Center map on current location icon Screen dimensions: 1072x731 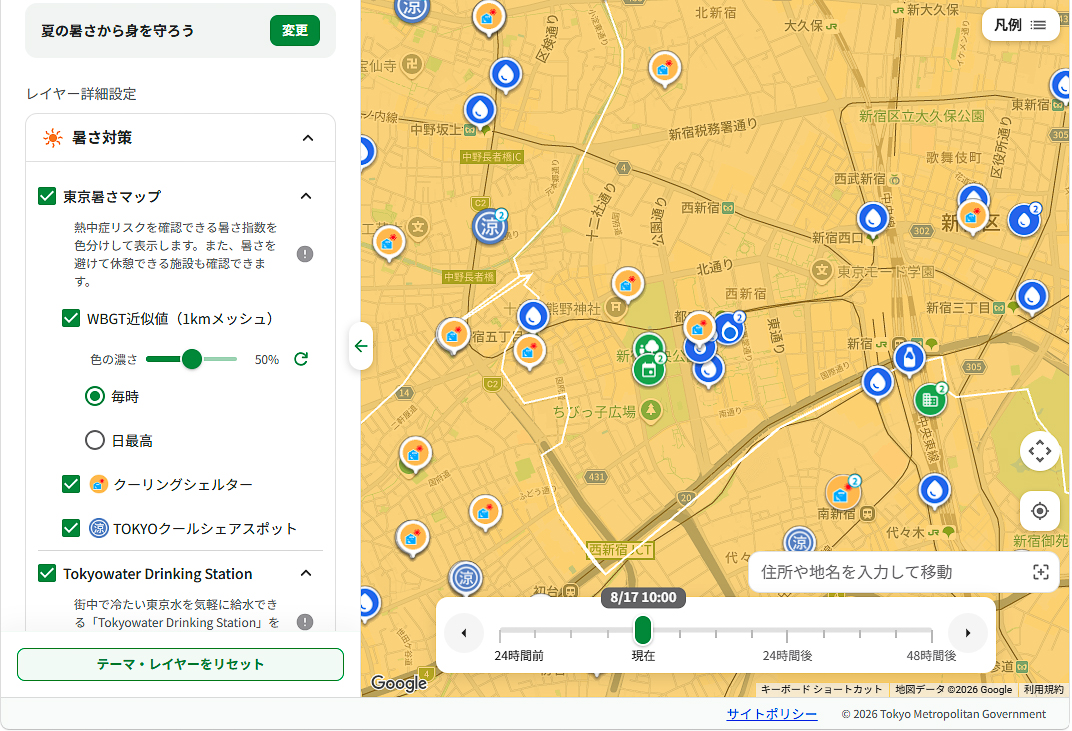[x=1040, y=511]
